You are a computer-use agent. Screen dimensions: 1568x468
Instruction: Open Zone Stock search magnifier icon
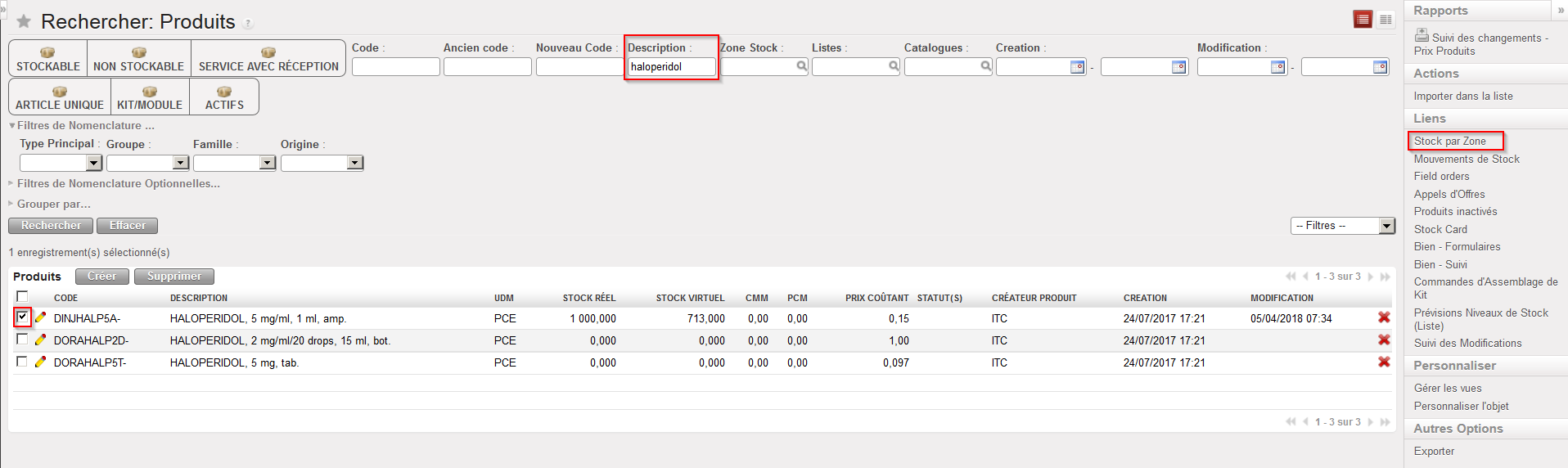pos(801,66)
